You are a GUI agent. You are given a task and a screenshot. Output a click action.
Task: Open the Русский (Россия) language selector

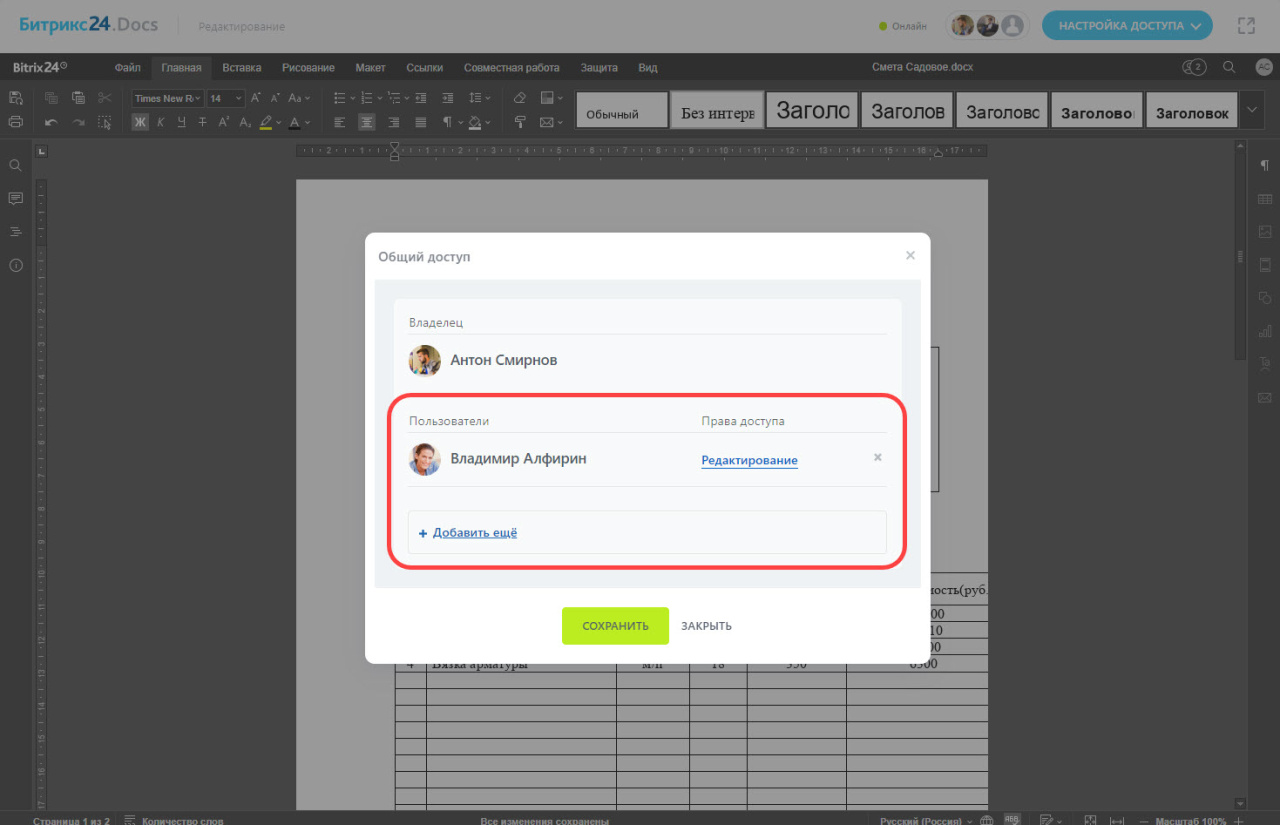pos(927,820)
